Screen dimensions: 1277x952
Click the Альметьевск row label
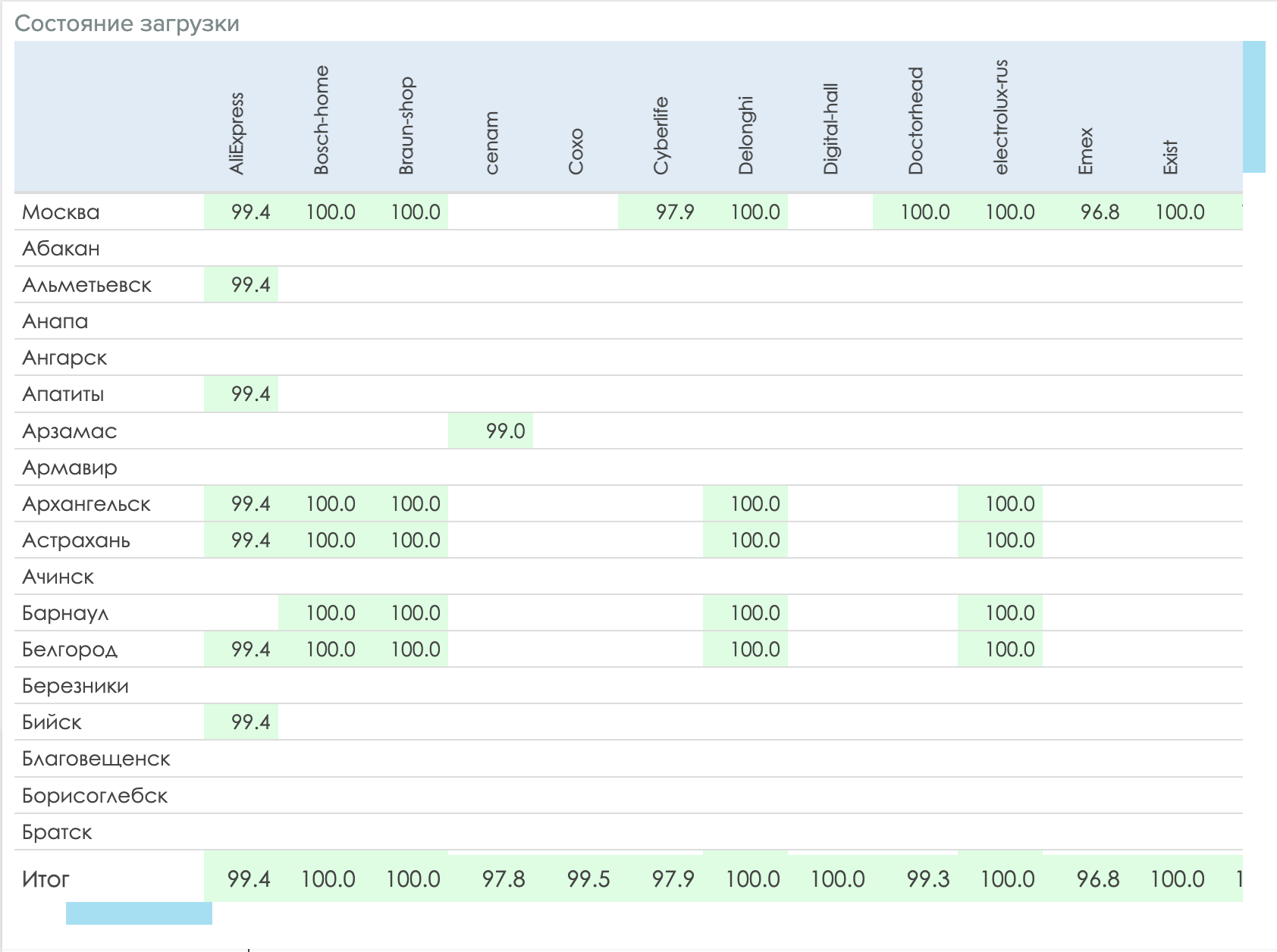(x=87, y=285)
